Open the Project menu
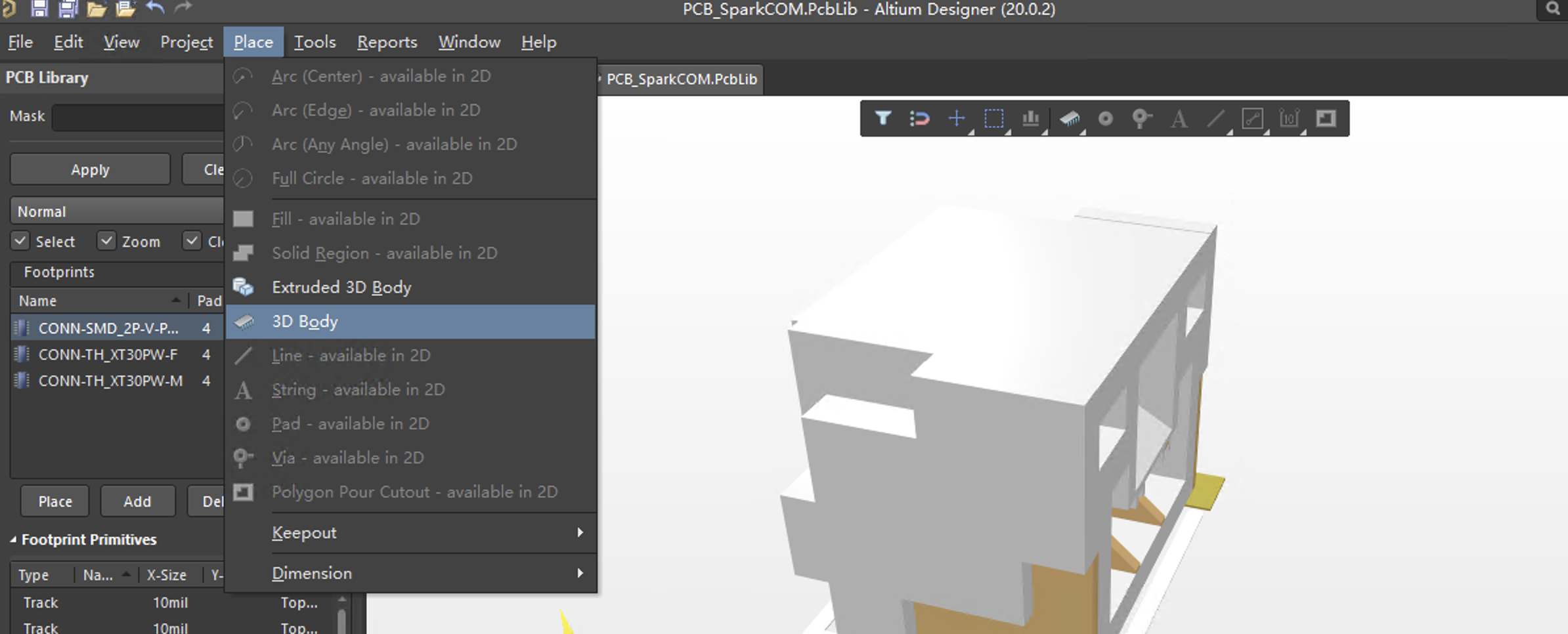This screenshot has width=1568, height=634. pos(186,42)
